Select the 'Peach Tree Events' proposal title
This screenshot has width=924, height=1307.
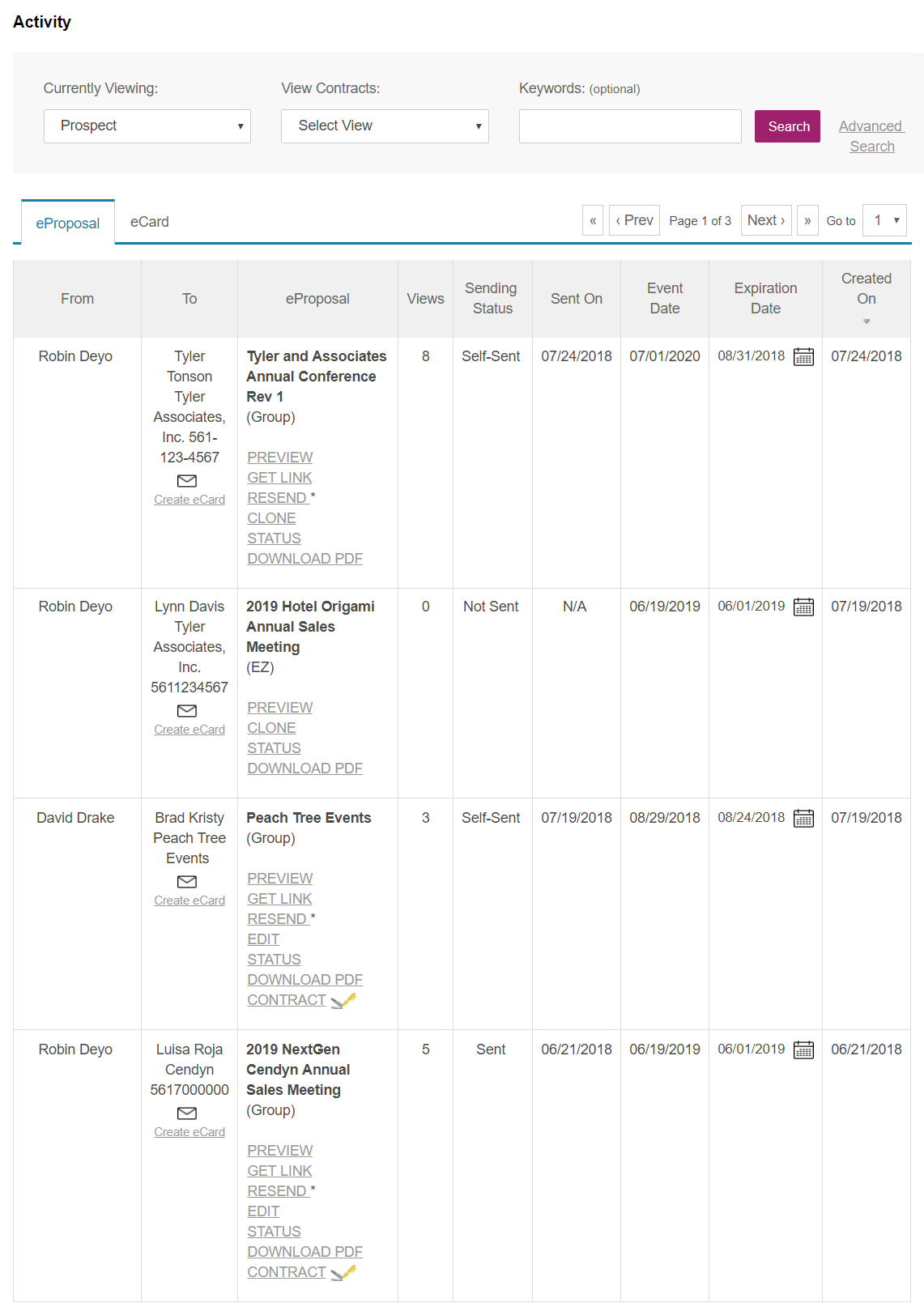309,818
